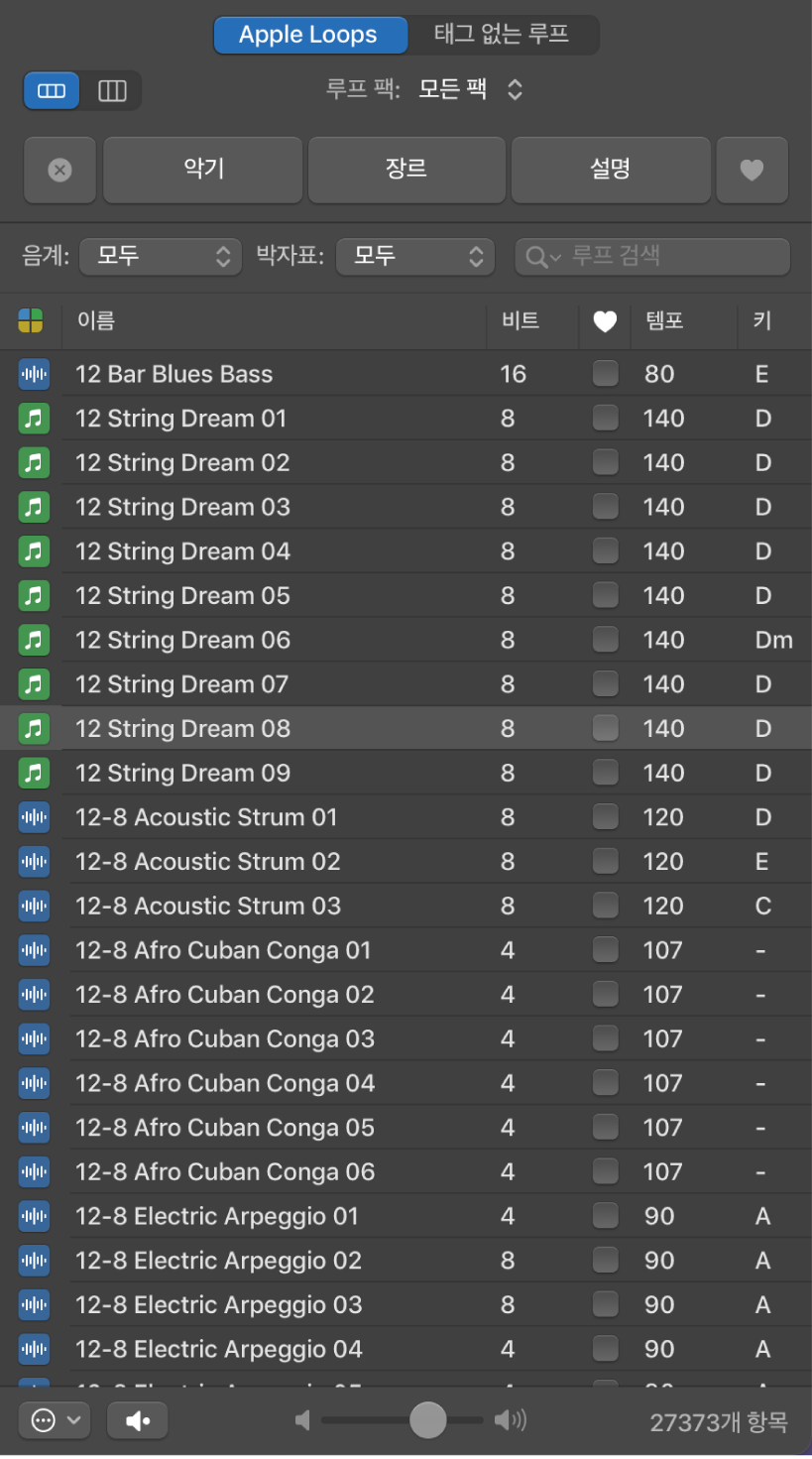
Task: Open the action menu with ellipsis icon
Action: 55,1420
